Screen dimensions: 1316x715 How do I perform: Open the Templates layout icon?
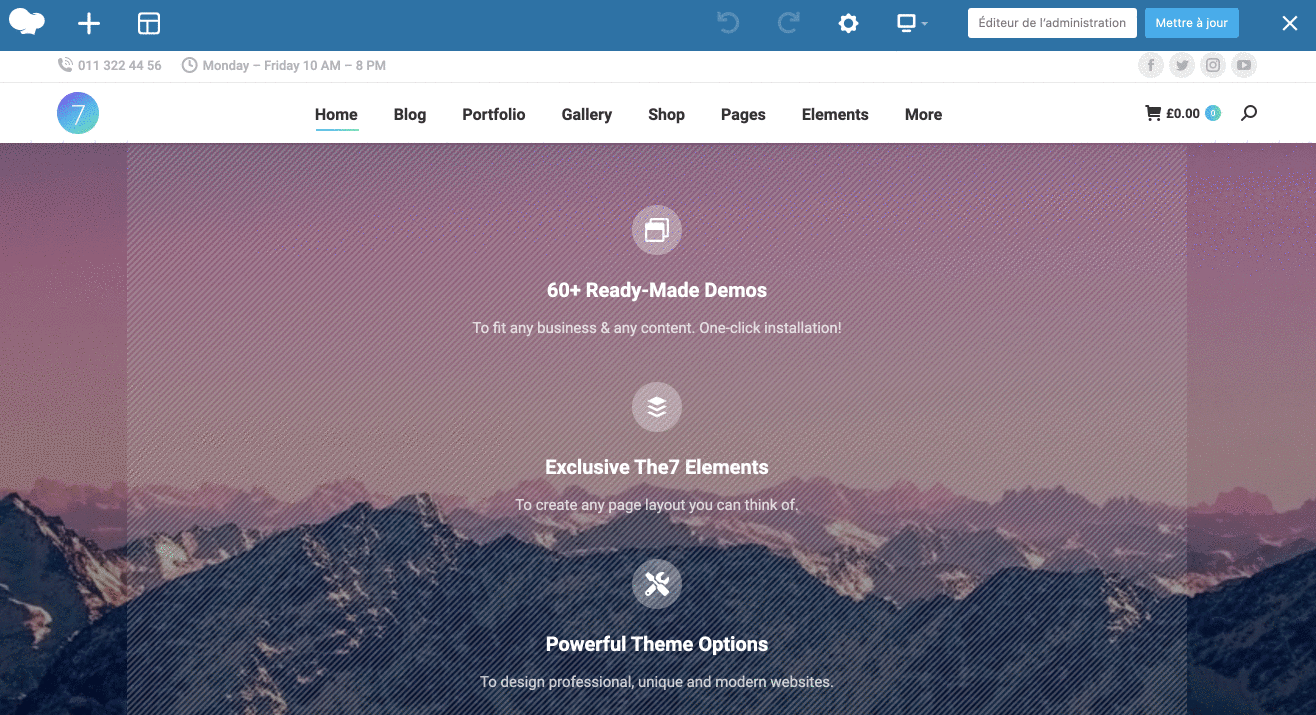pos(149,24)
